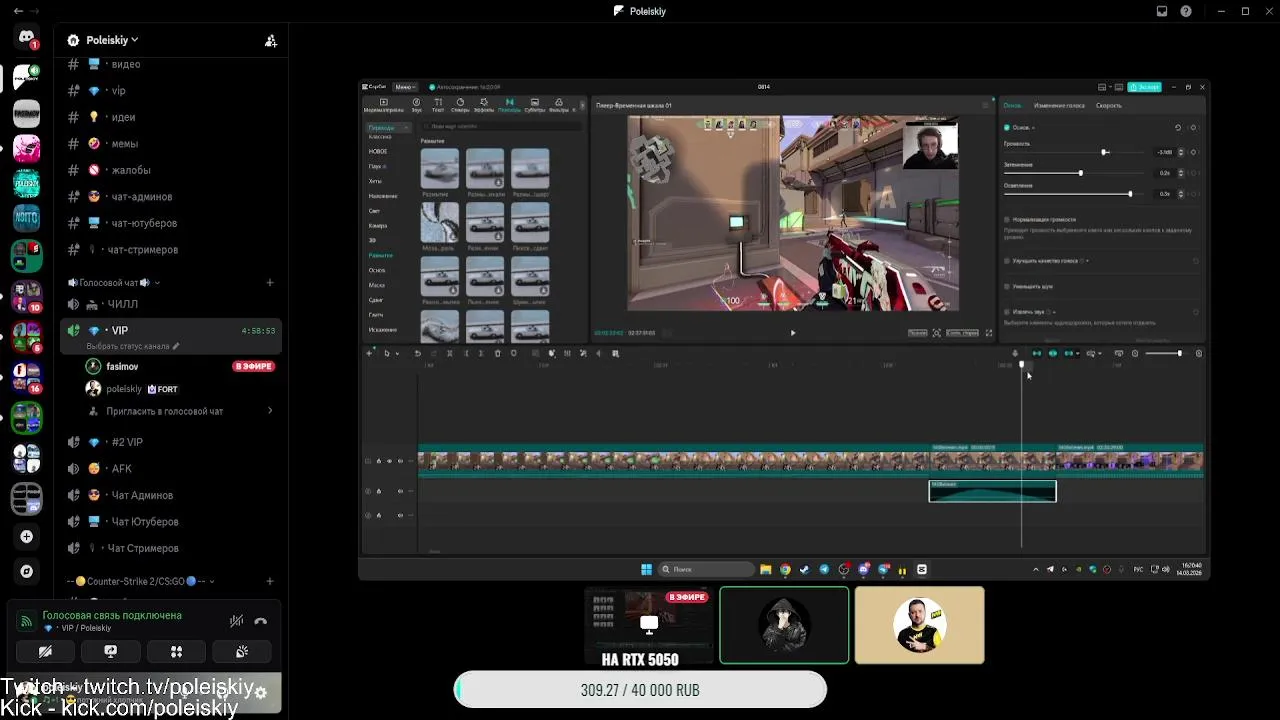Tick the Извлечь звук checkbox
Image resolution: width=1280 pixels, height=720 pixels.
point(1006,312)
